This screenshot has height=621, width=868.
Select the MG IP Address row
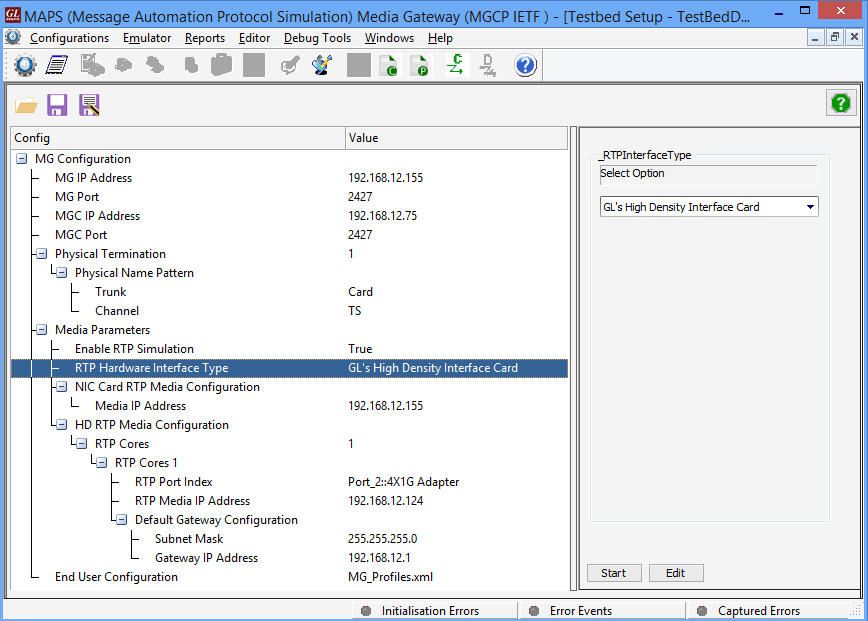[290, 178]
